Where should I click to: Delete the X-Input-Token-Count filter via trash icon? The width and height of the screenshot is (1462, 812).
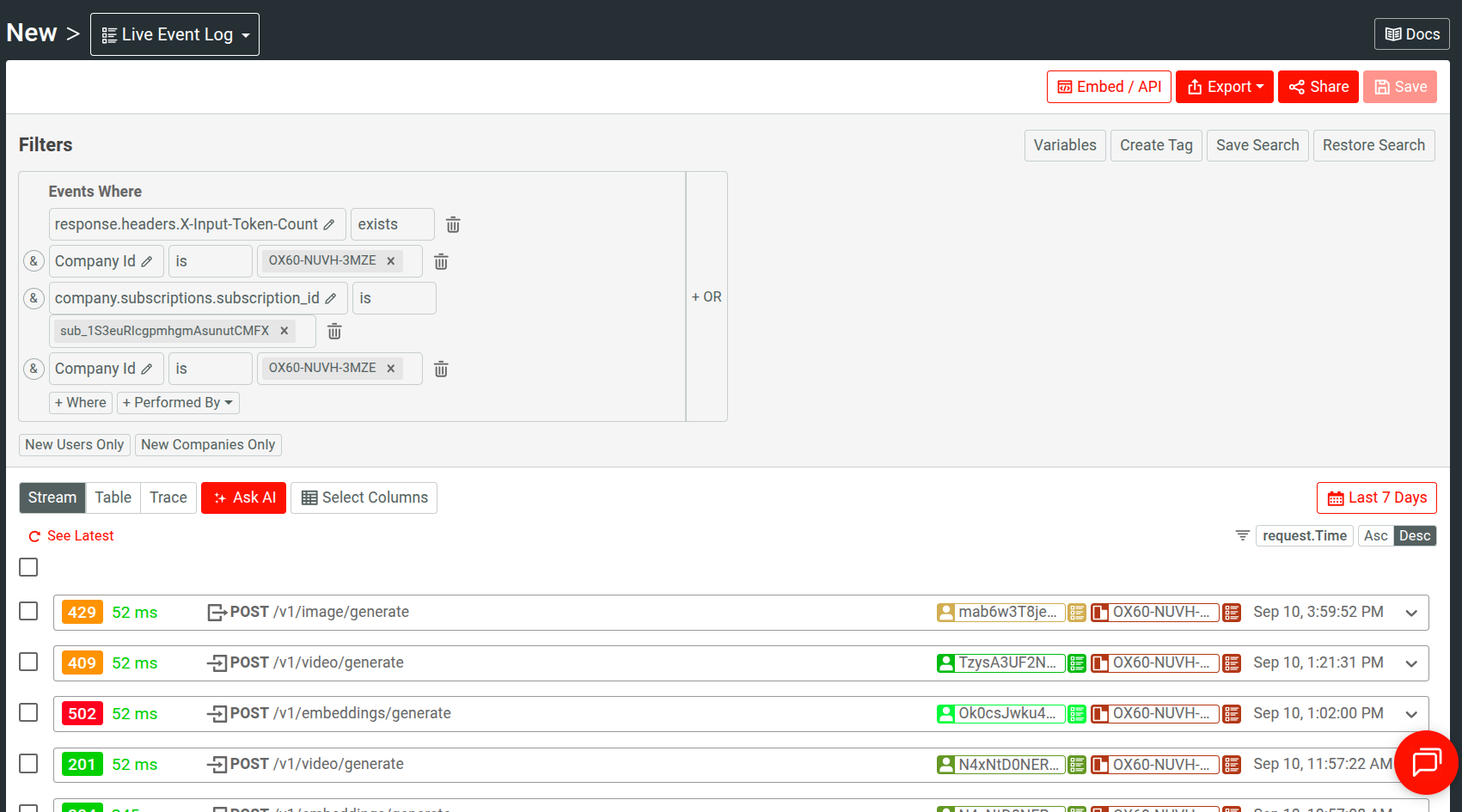point(453,224)
